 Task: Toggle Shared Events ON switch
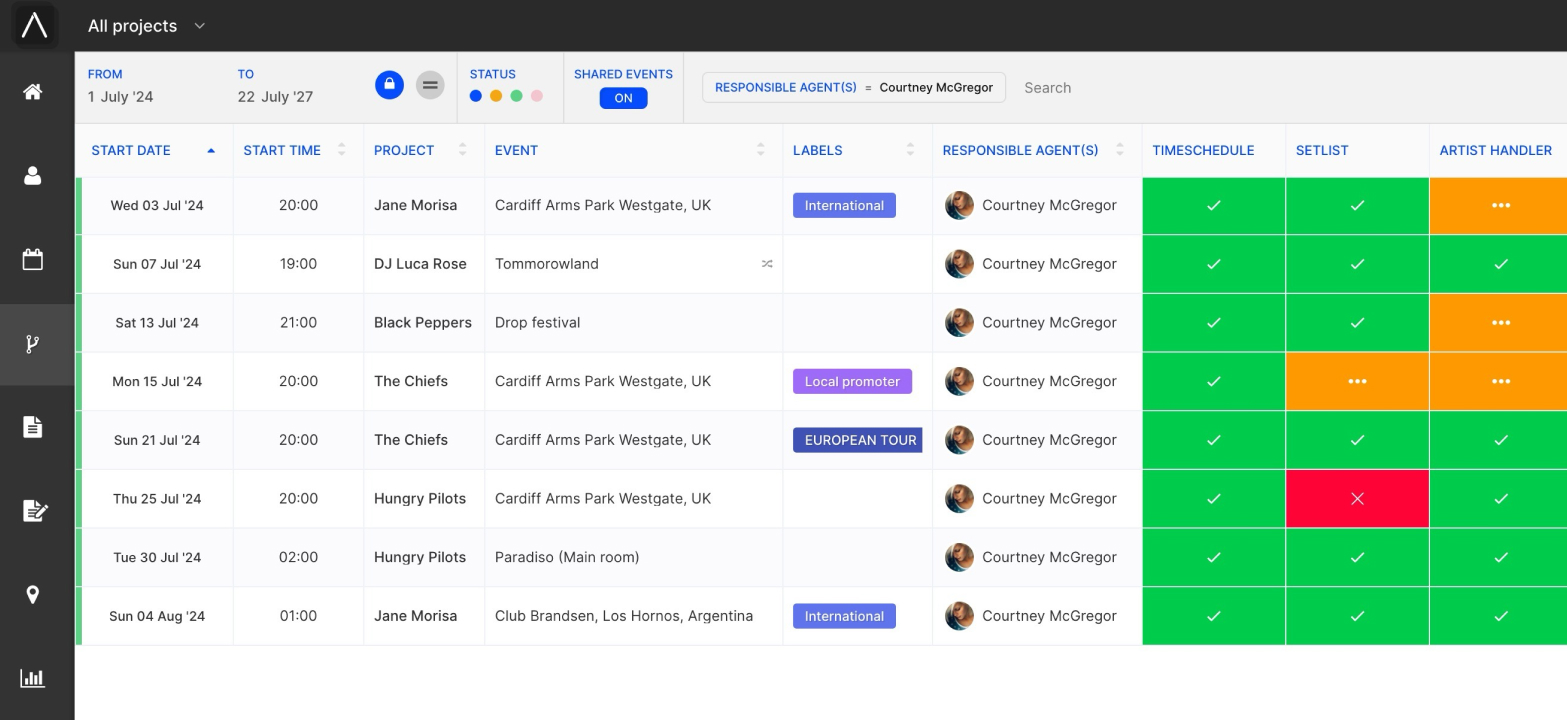[x=623, y=98]
